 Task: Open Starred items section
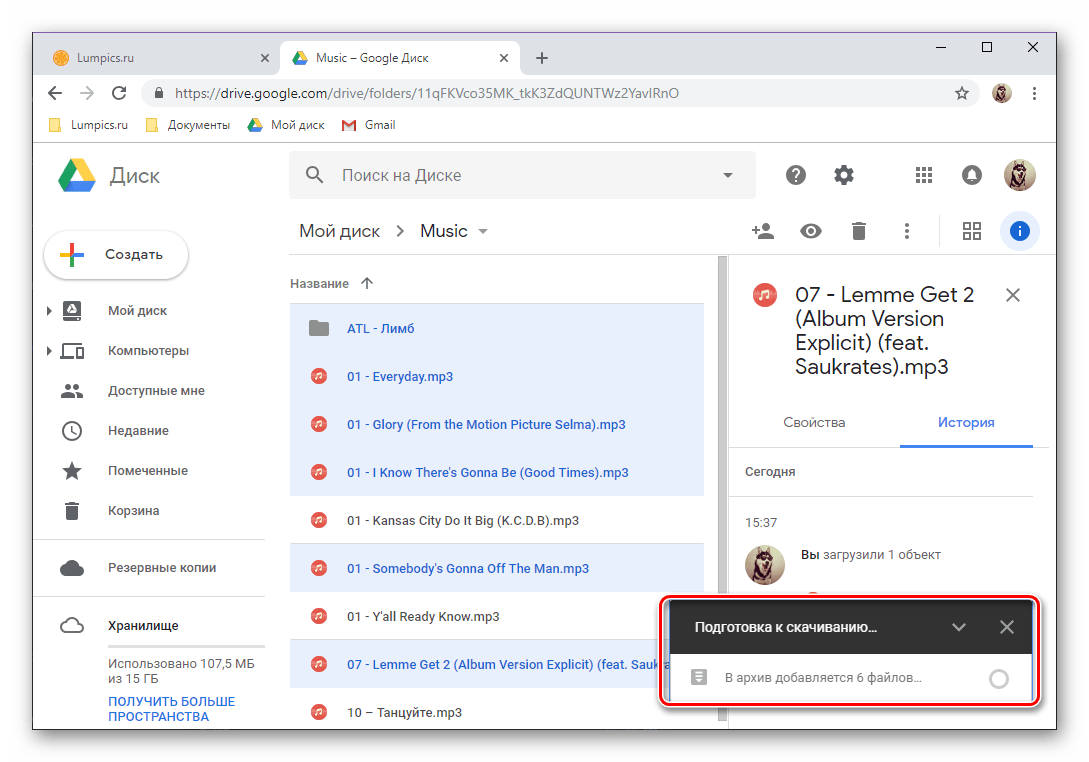pos(148,470)
